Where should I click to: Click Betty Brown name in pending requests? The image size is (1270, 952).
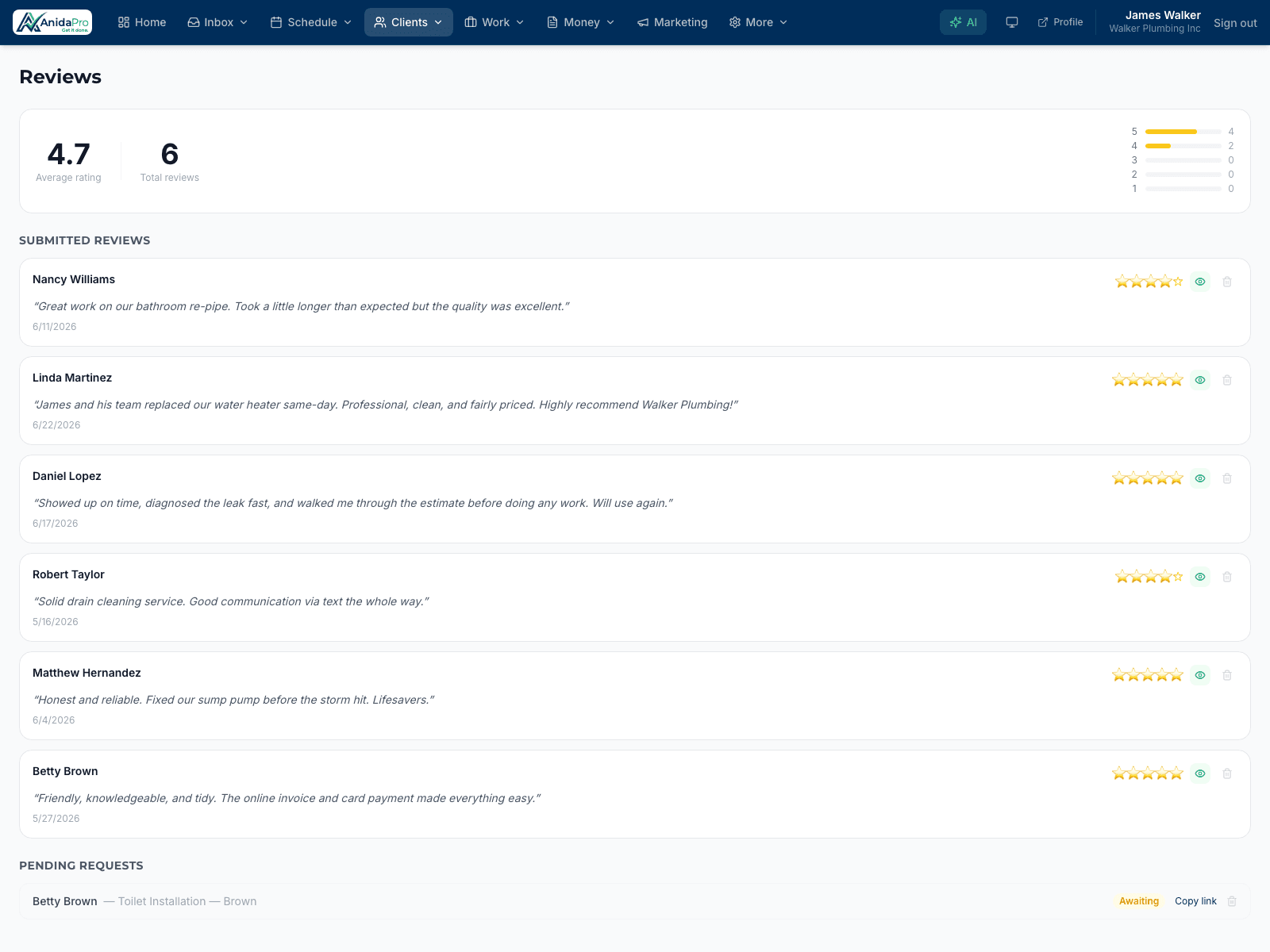tap(65, 901)
